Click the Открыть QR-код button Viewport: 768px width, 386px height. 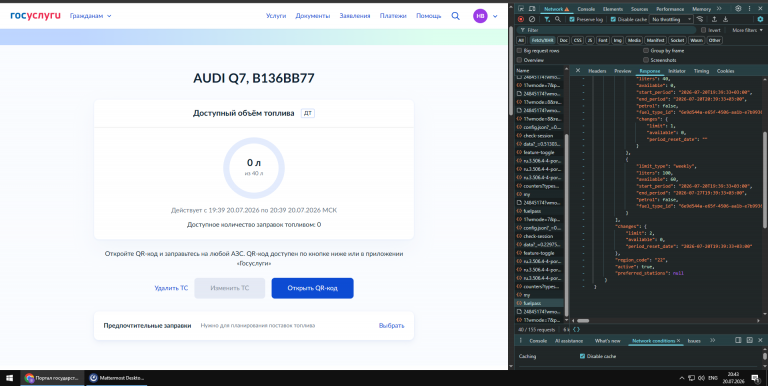tap(312, 288)
